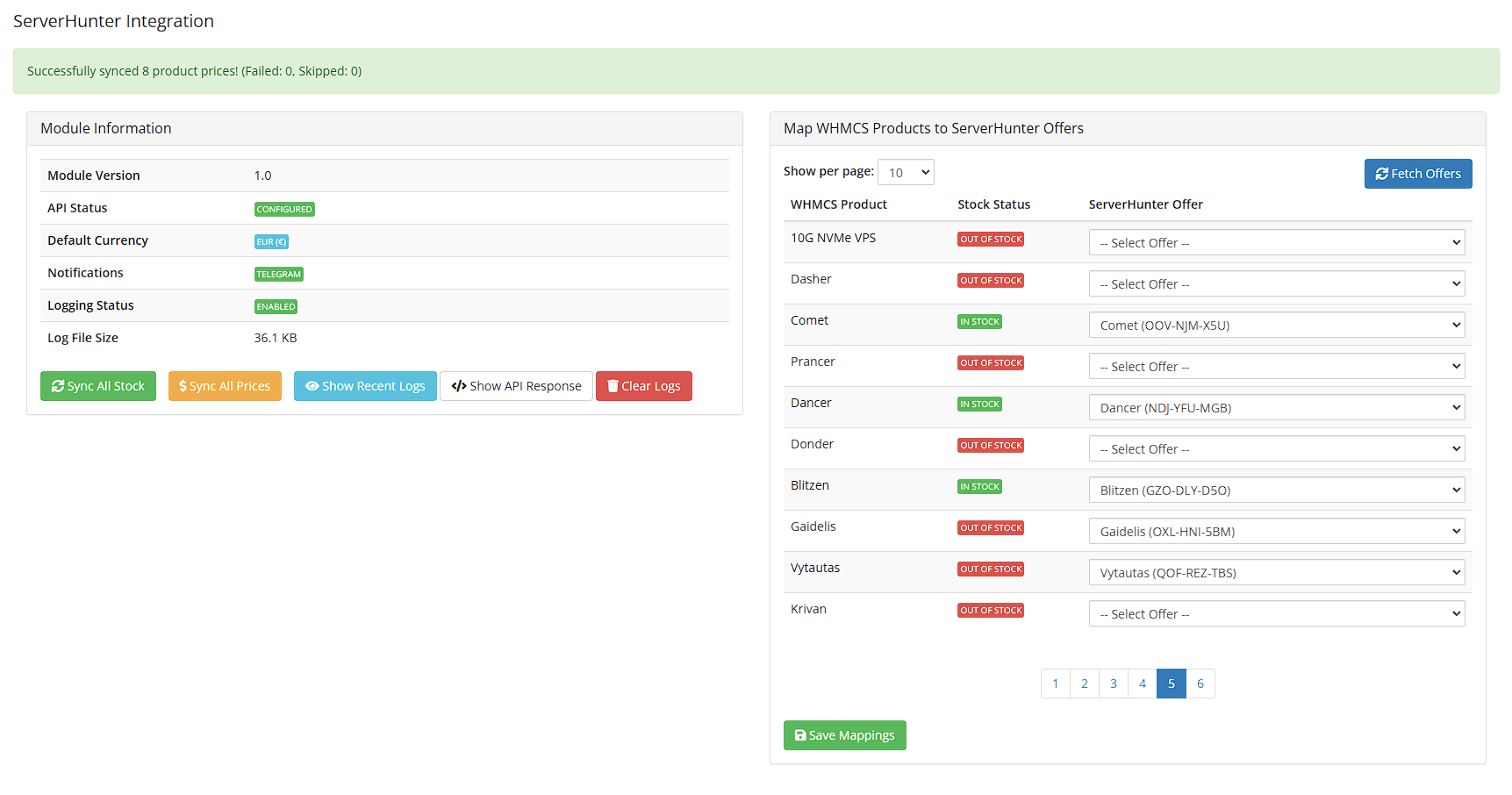Click the Map WHMCS Products panel heading
Image resolution: width=1512 pixels, height=795 pixels.
pyautogui.click(x=934, y=128)
